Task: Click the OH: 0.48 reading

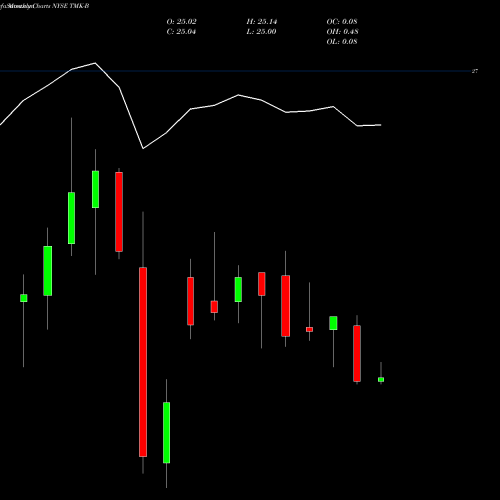Action: click(x=342, y=32)
